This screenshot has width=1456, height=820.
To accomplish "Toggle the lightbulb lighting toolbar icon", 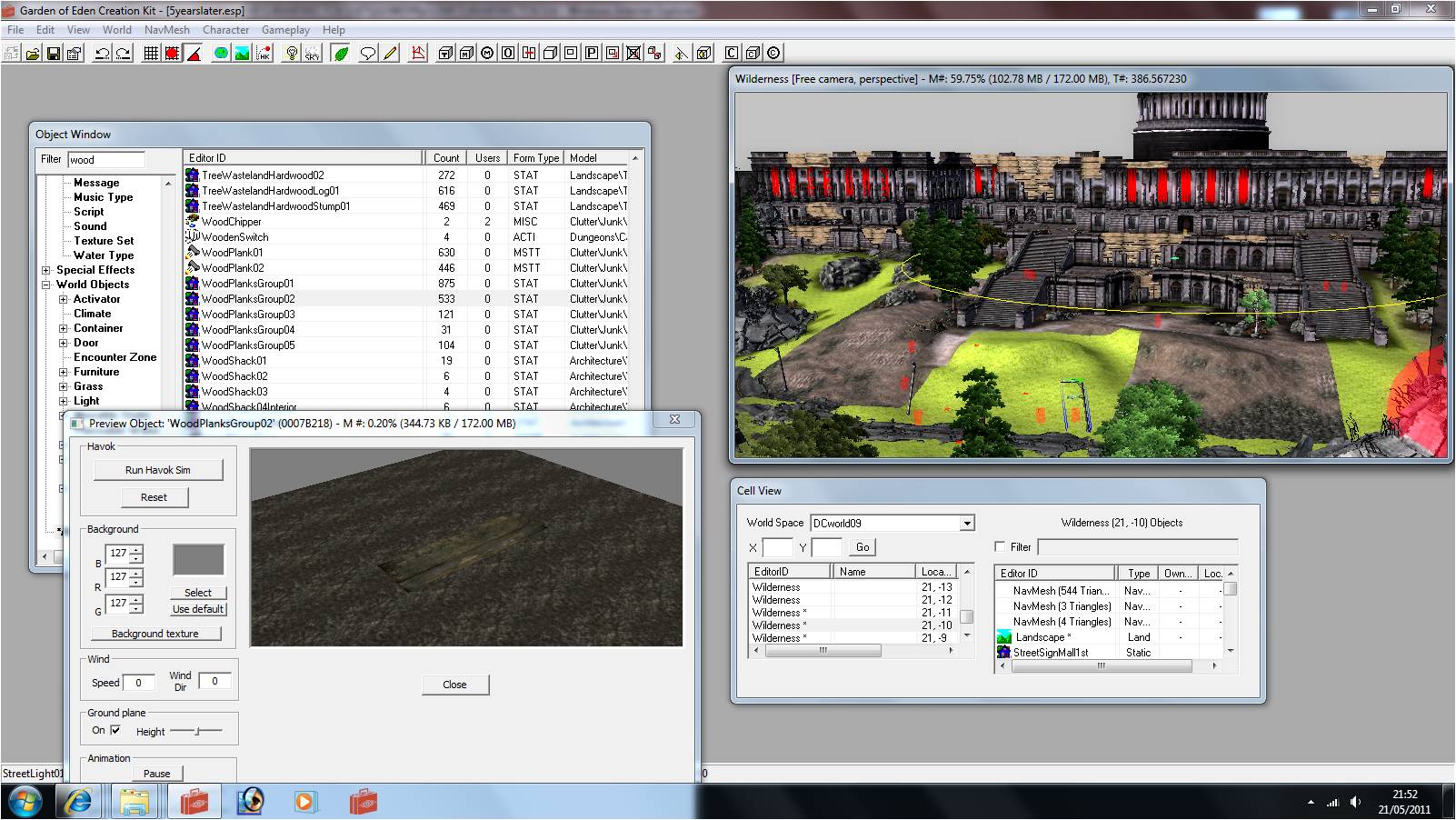I will tap(291, 54).
